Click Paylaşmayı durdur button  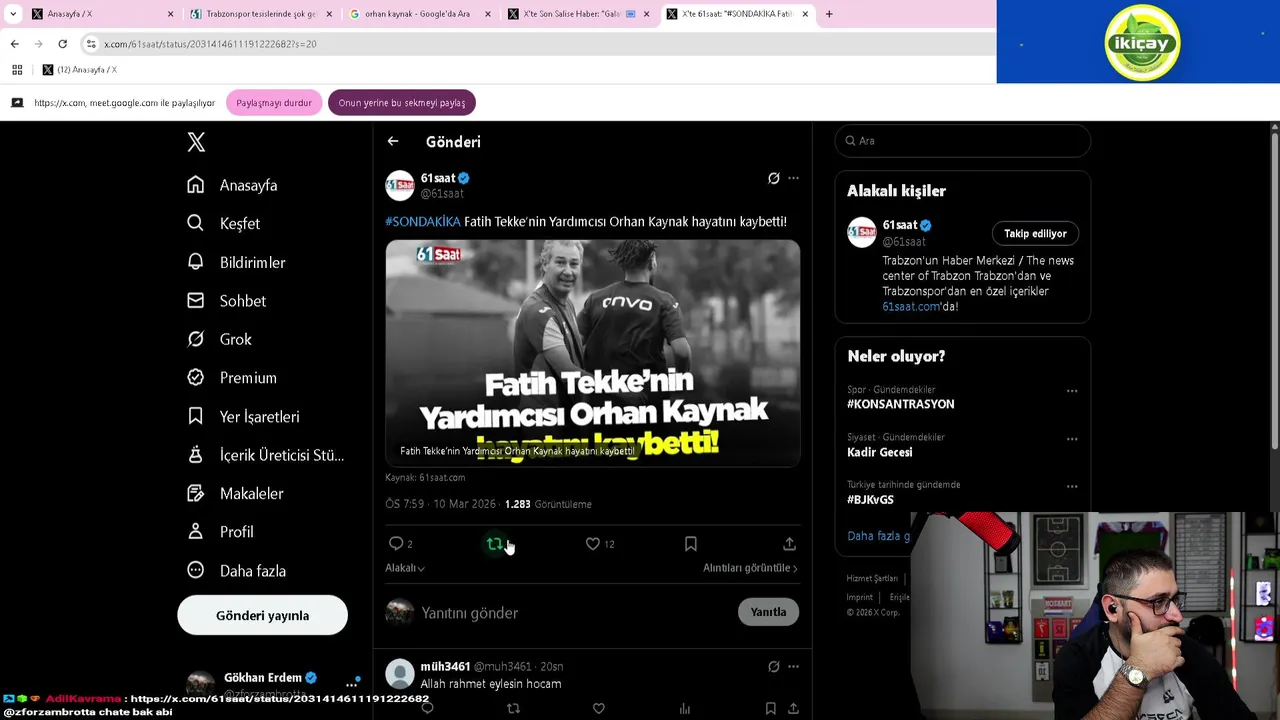274,103
